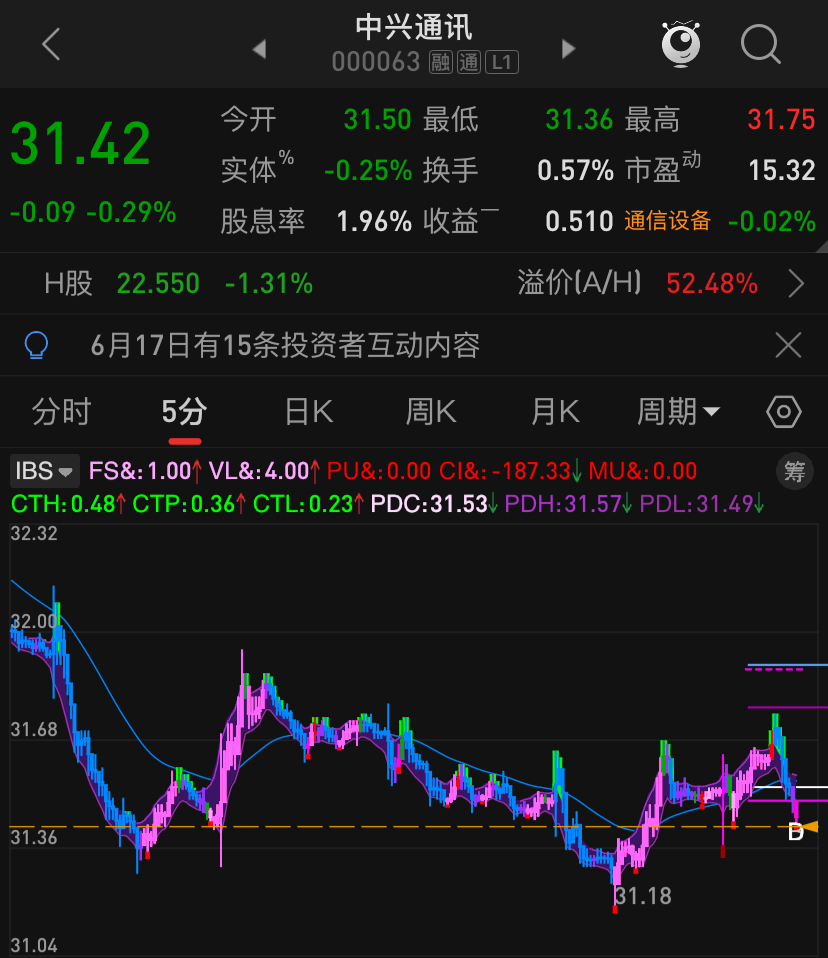Open the IBS indicator dropdown
This screenshot has height=958, width=828.
[45, 471]
